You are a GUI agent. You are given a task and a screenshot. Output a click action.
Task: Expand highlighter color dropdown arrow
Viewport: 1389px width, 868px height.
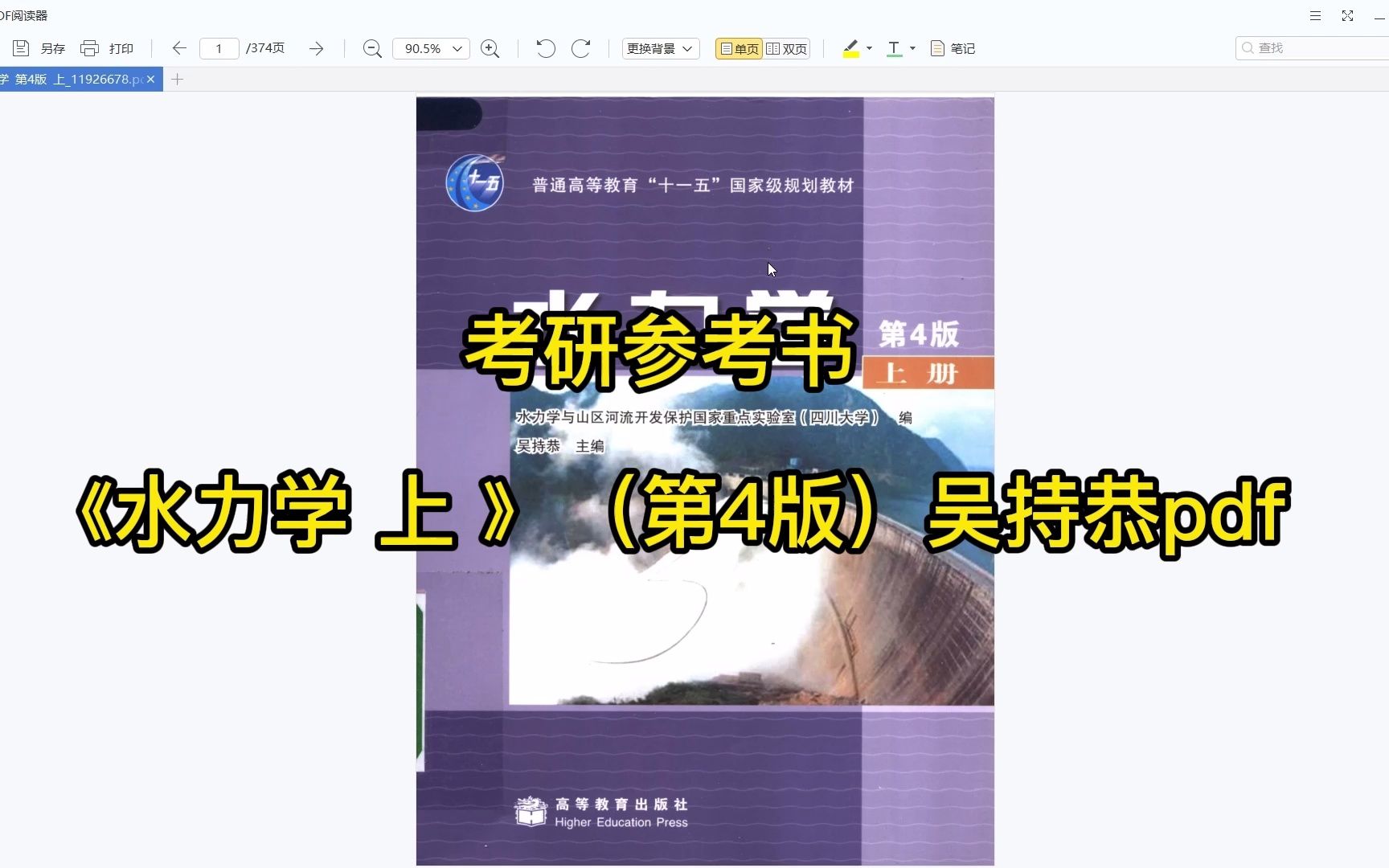click(x=869, y=48)
